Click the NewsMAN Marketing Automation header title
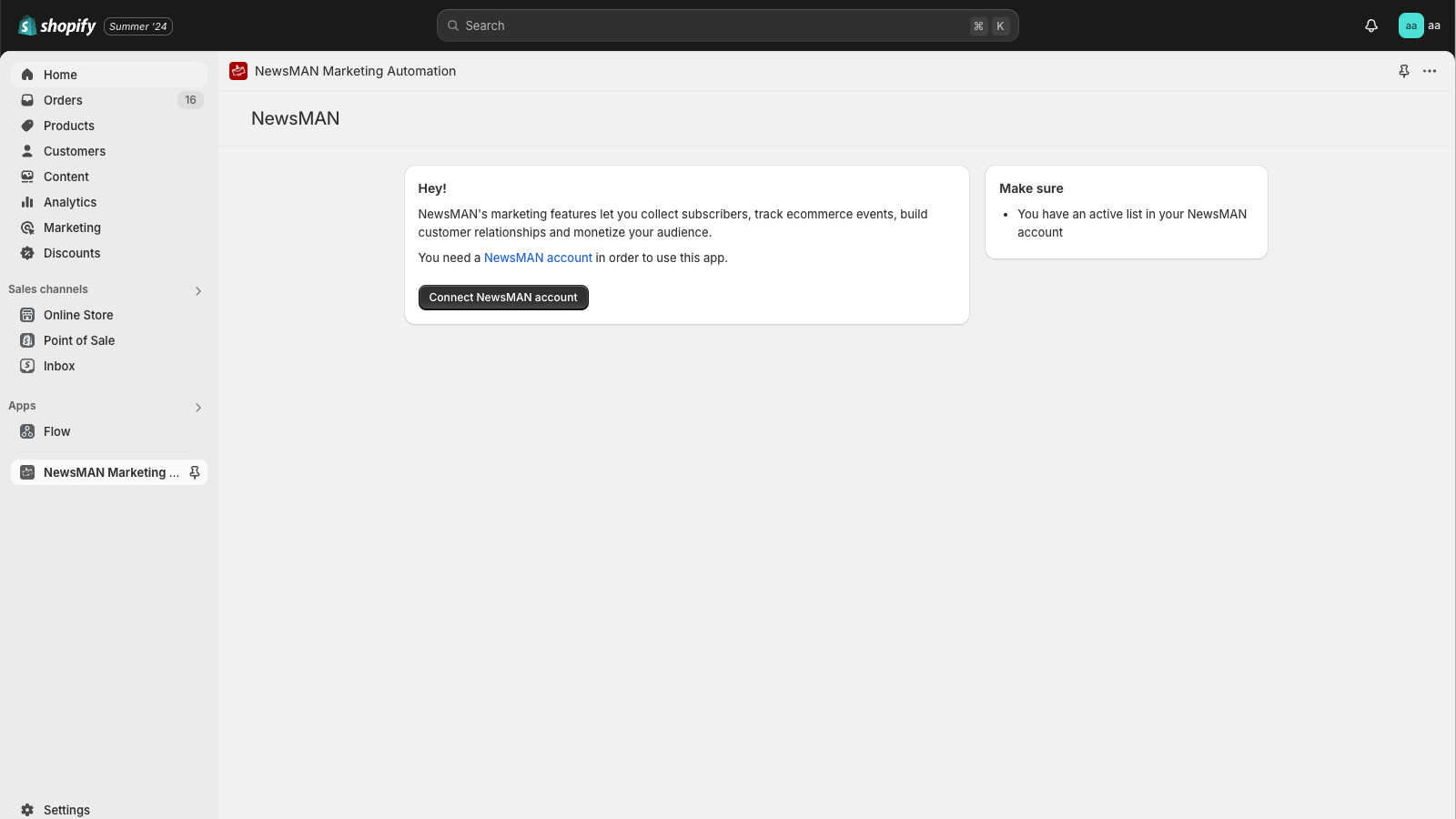Screen dimensions: 1456x819 point(355,71)
